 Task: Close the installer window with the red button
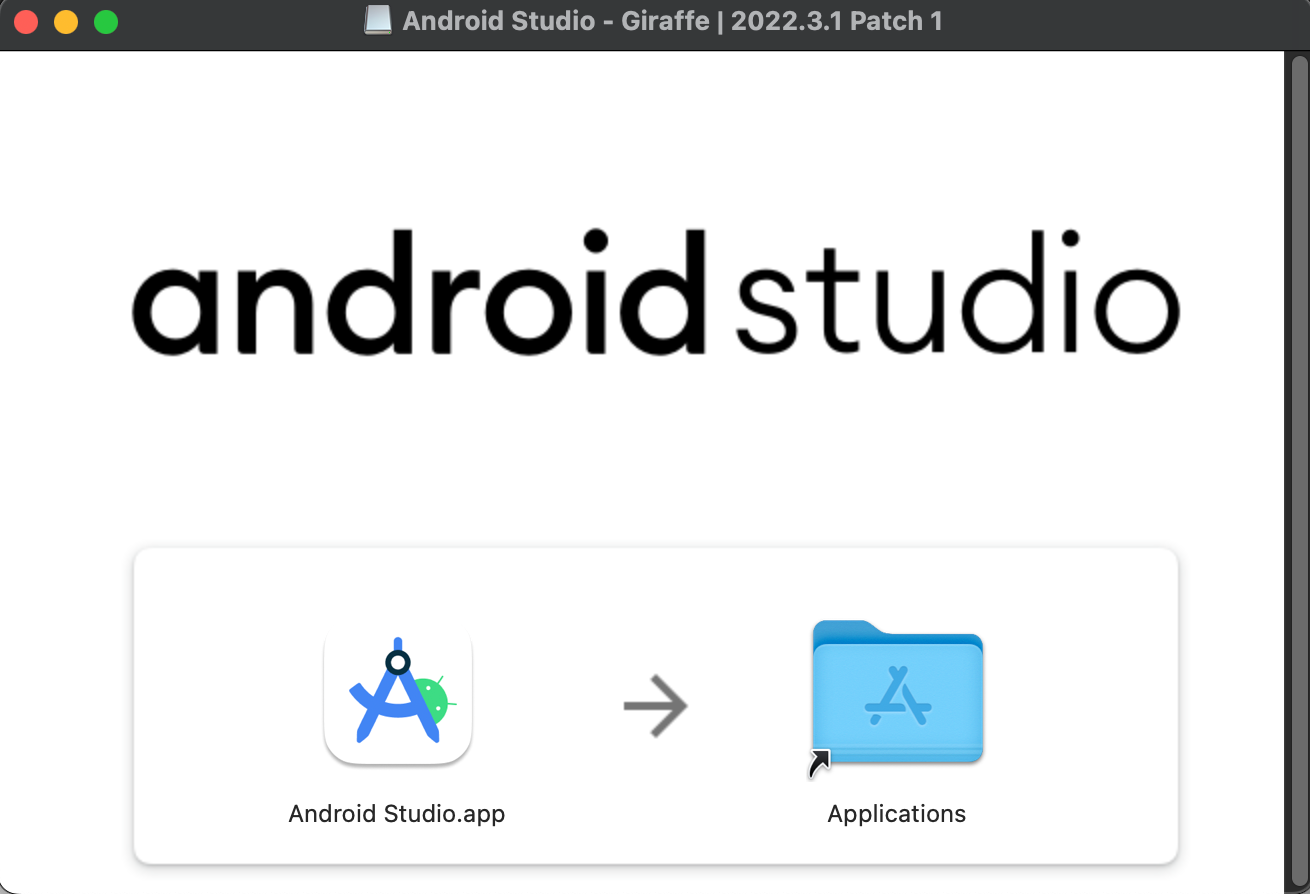[x=26, y=22]
